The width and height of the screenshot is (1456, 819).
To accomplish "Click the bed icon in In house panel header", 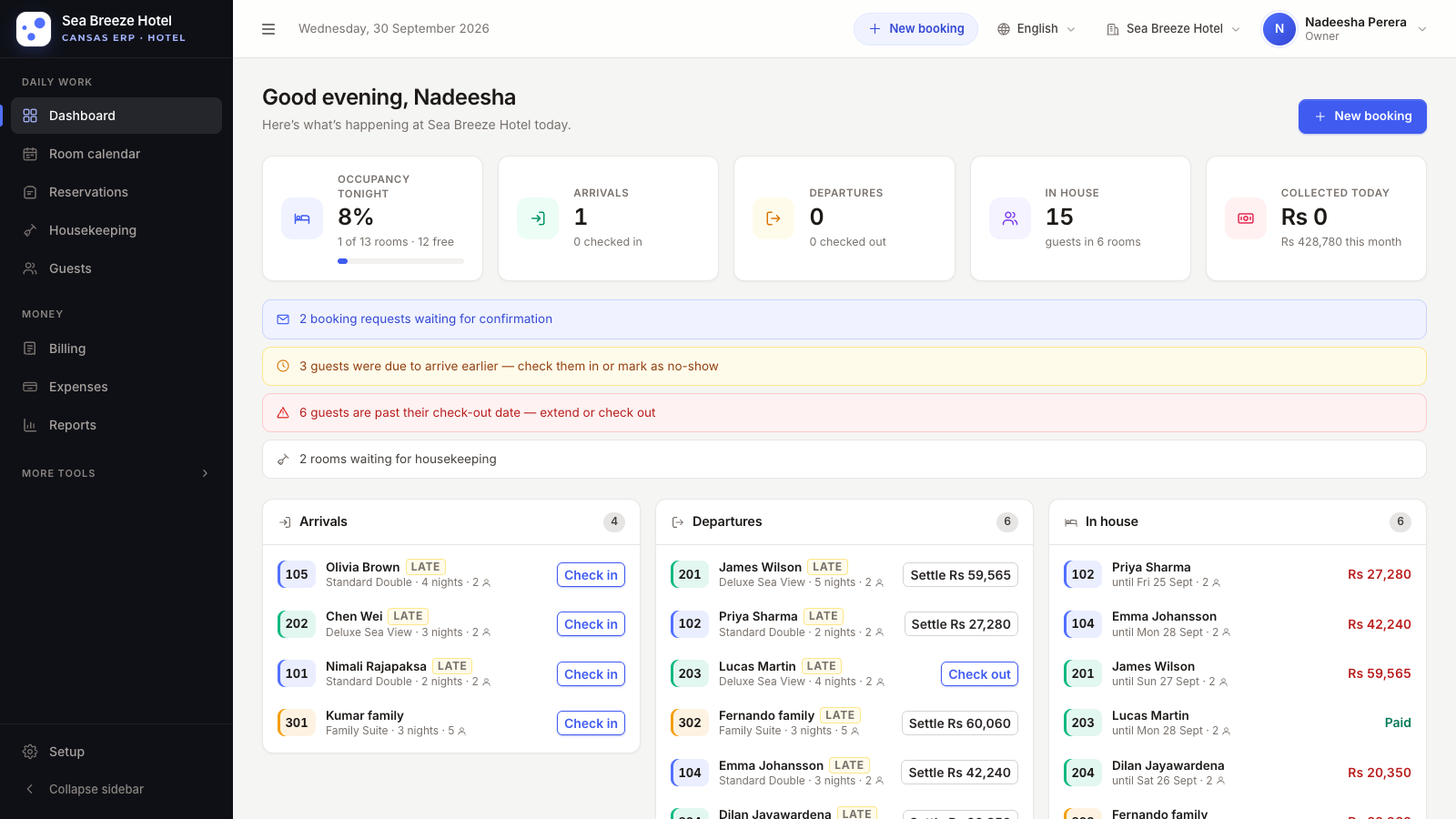I will pyautogui.click(x=1071, y=521).
